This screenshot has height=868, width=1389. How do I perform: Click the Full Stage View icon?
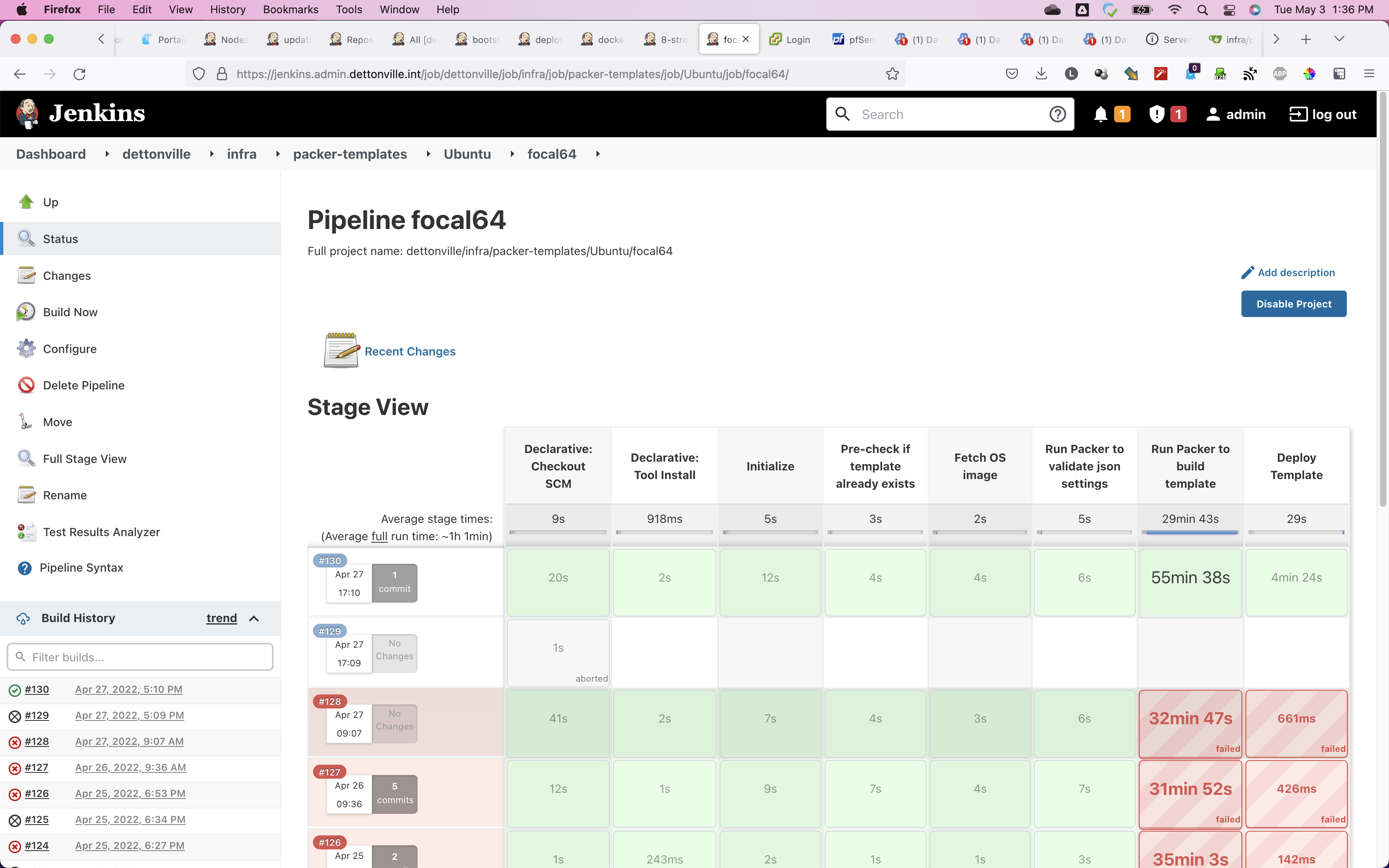27,457
